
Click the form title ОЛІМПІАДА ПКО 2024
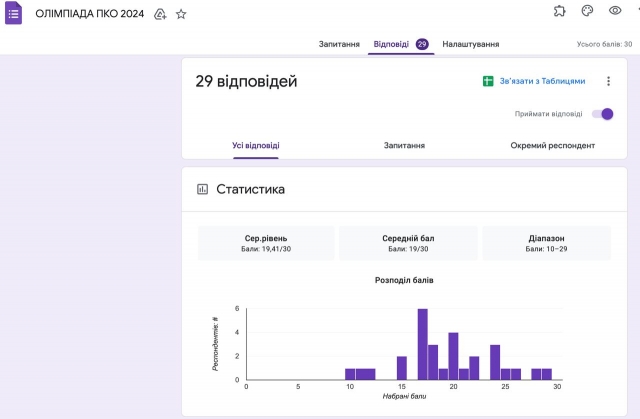pos(89,15)
